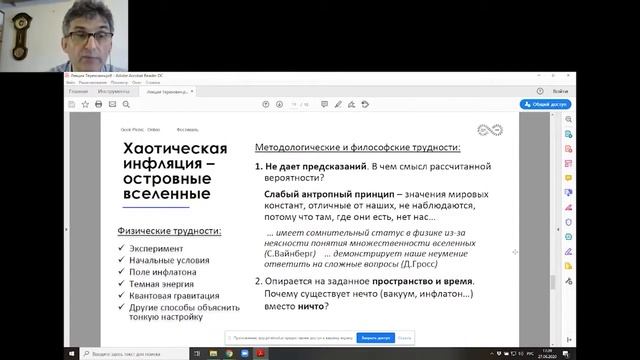Open the Combine Files tool in the right pane
Screen dimensions: 640x360
[x=569, y=193]
